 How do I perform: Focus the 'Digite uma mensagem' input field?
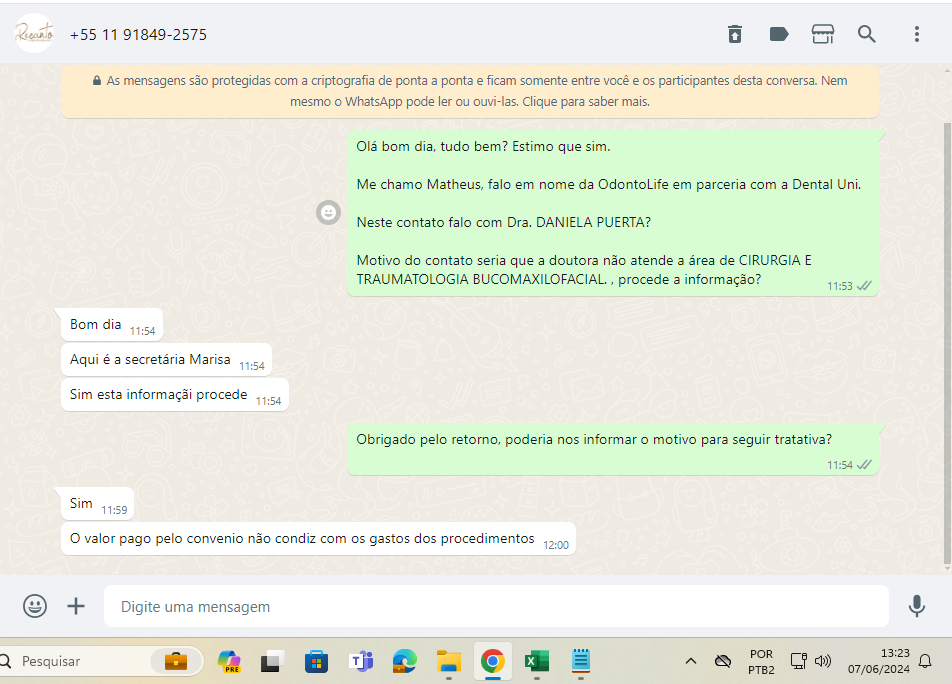point(495,606)
